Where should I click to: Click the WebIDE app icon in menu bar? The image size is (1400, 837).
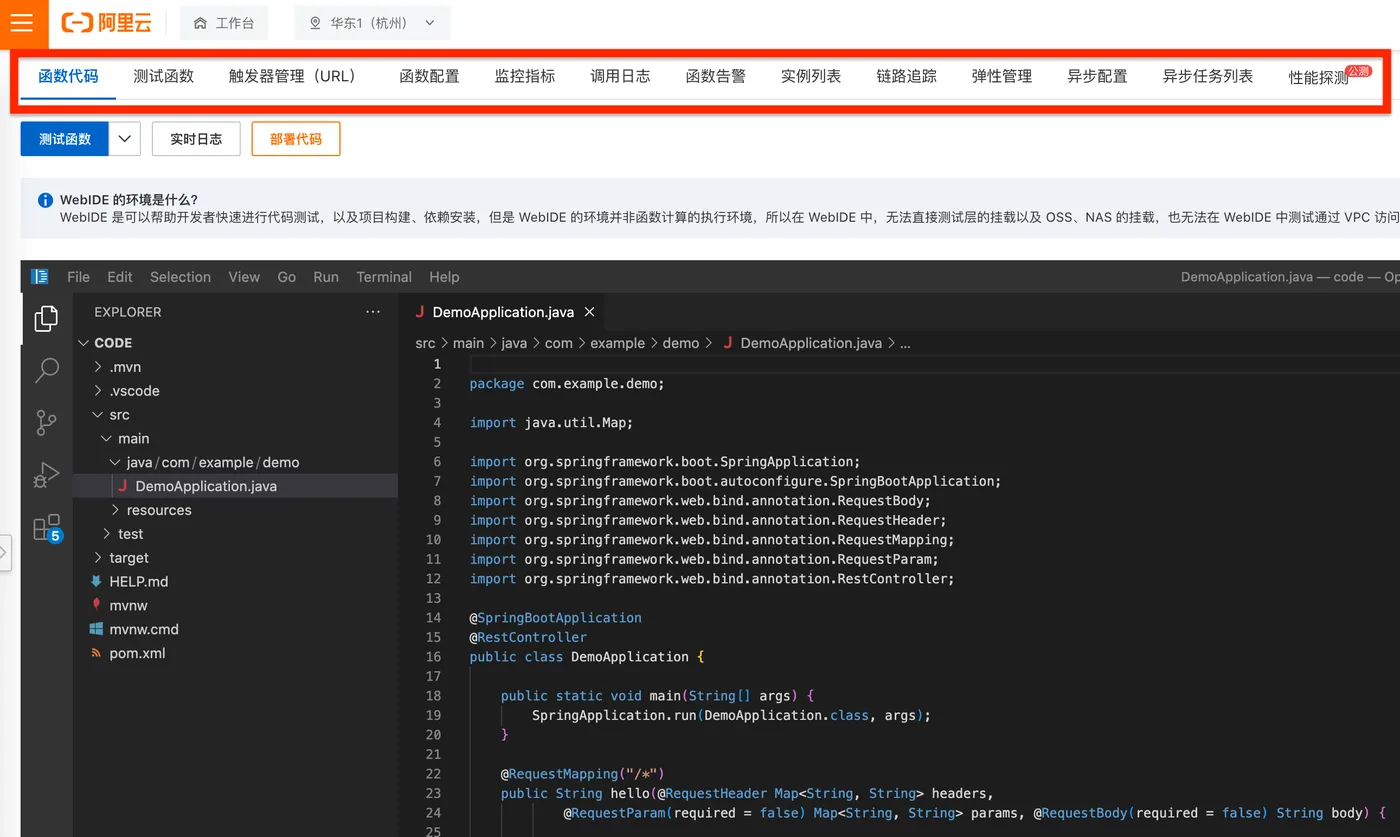tap(40, 277)
